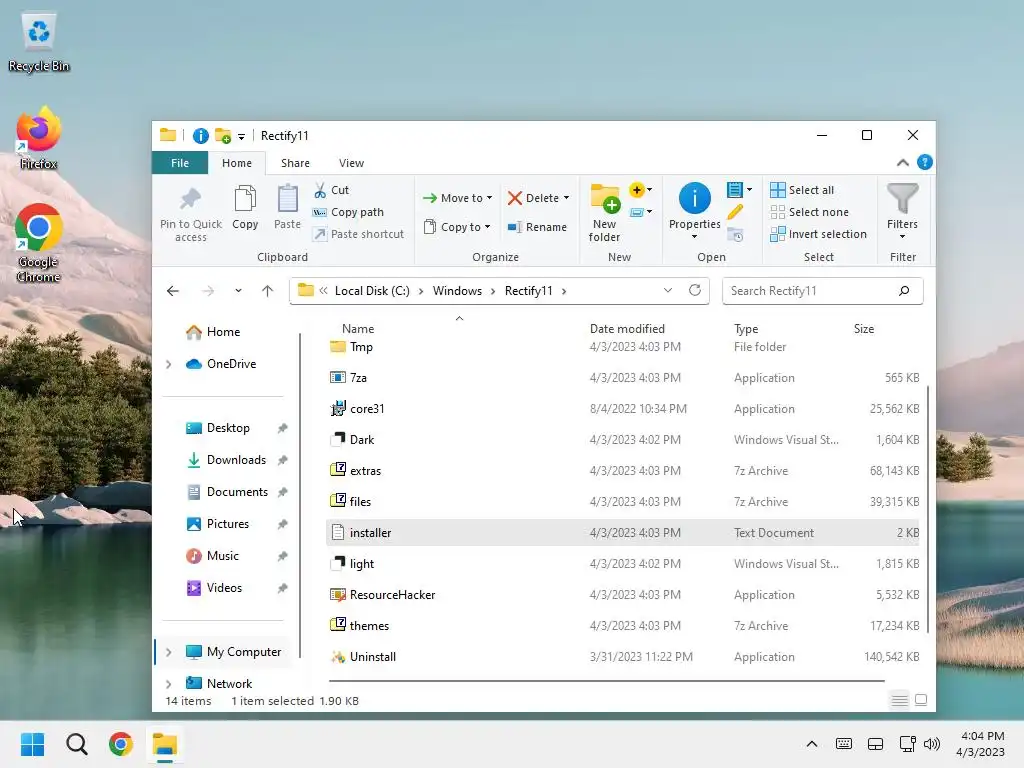Expand the address bar history dropdown
1024x768 pixels.
(x=667, y=291)
